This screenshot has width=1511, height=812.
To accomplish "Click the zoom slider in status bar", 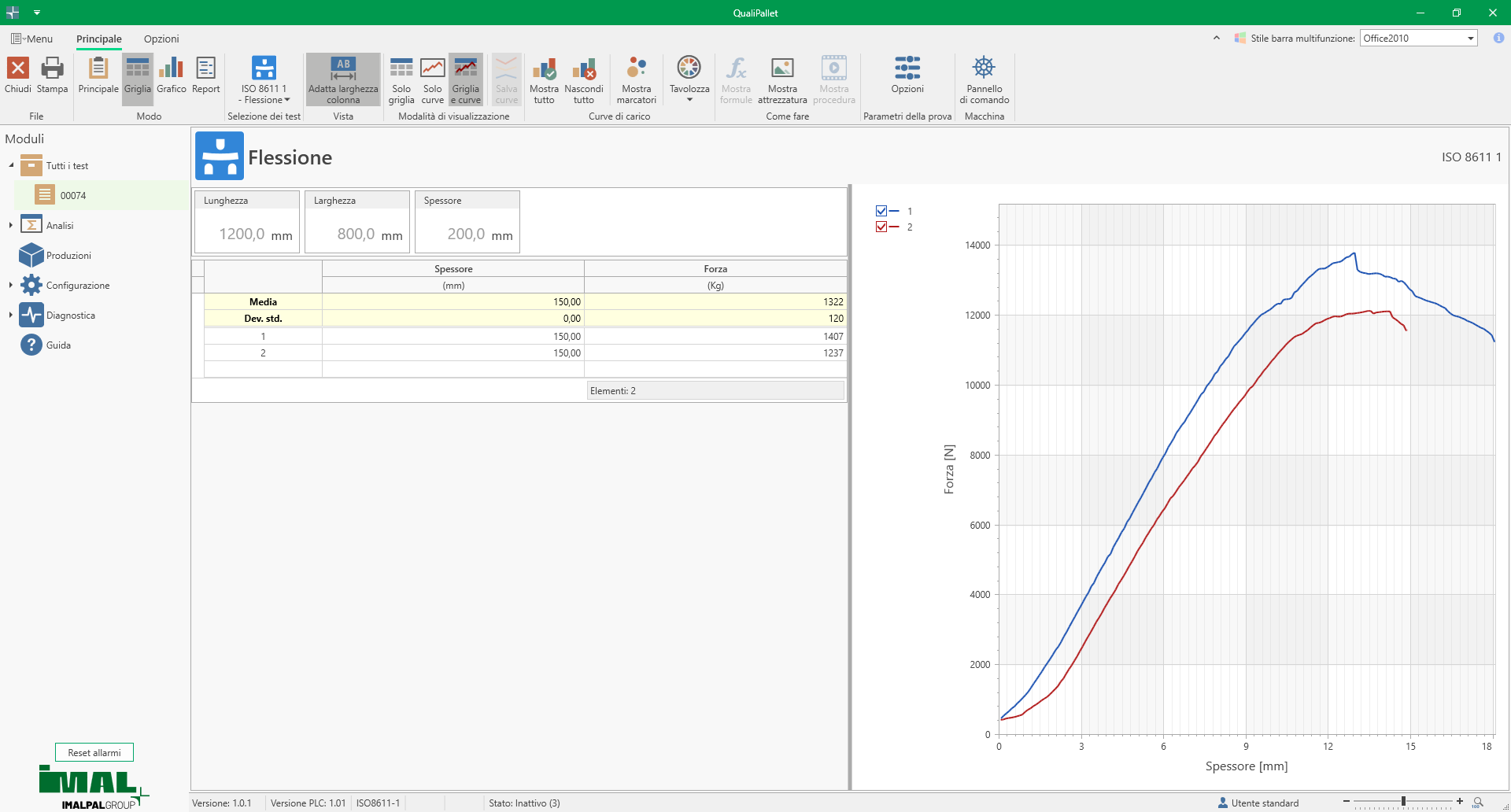I will click(x=1403, y=801).
